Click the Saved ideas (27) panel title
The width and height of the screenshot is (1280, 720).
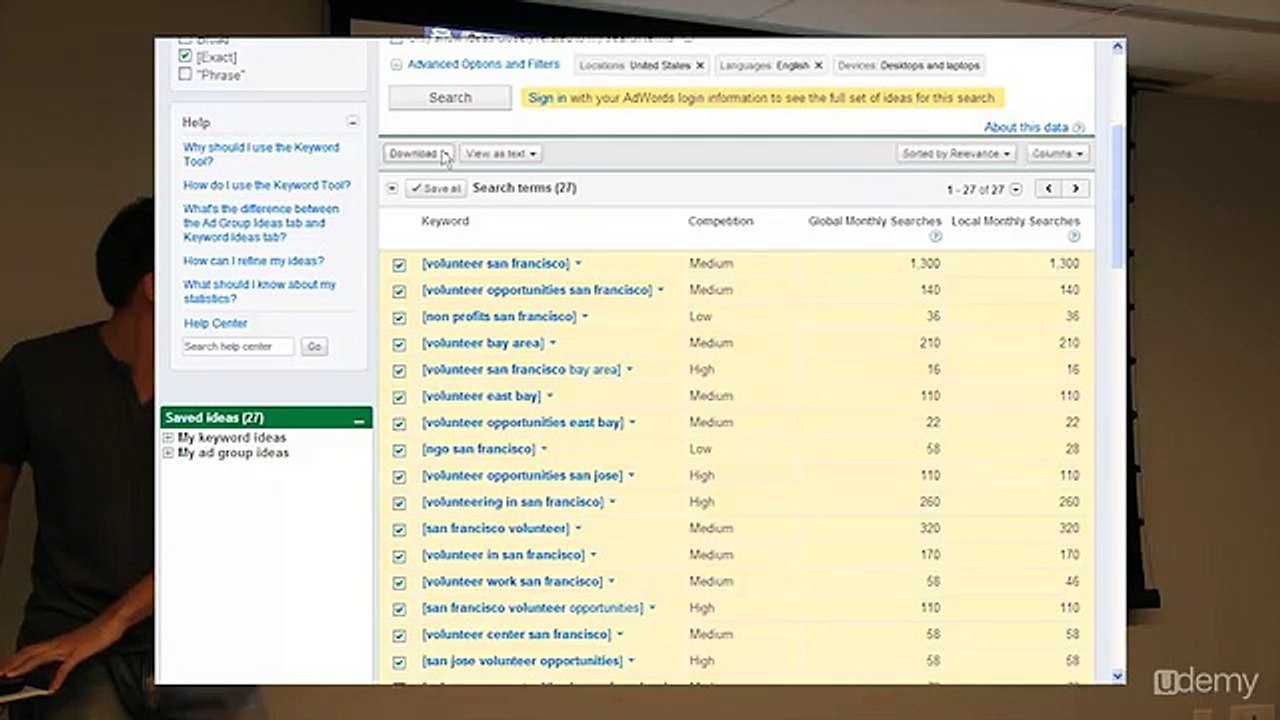coord(214,418)
